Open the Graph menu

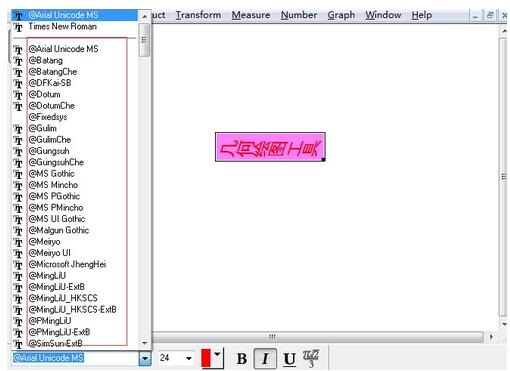pyautogui.click(x=341, y=15)
